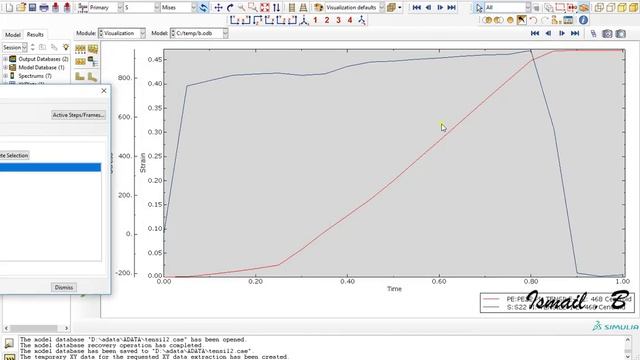The width and height of the screenshot is (640, 360).
Task: Apply saved view 2
Action: pyautogui.click(x=327, y=20)
